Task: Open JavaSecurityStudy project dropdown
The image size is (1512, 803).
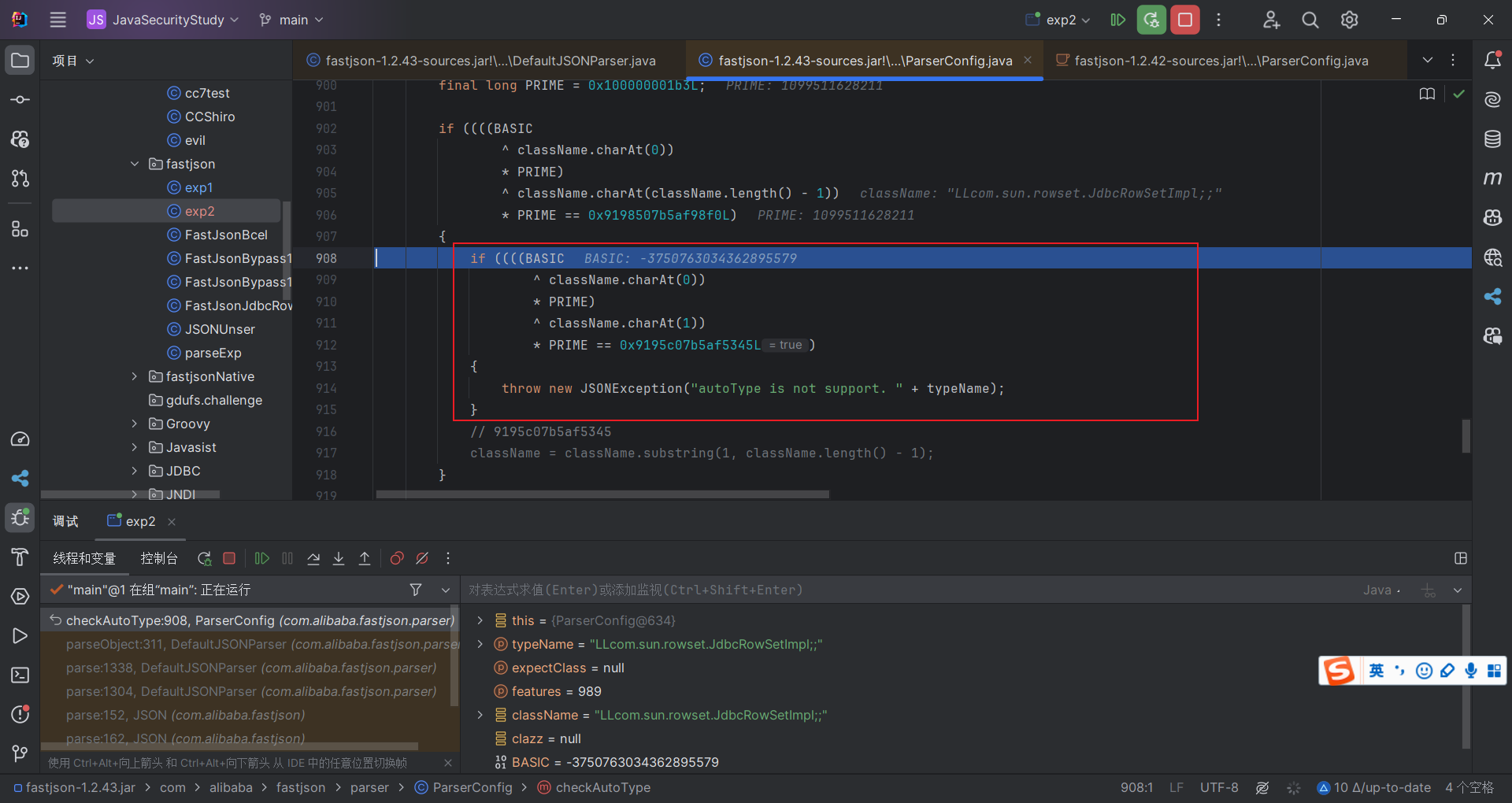Action: pyautogui.click(x=163, y=20)
